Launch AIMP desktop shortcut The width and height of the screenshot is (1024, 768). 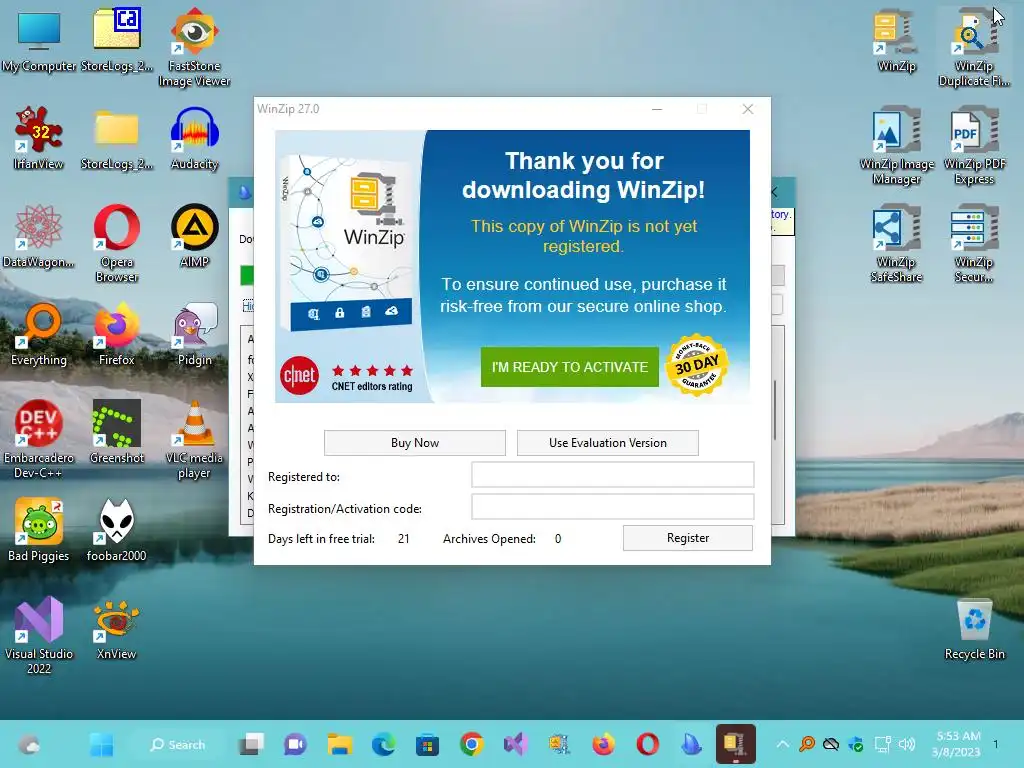tap(194, 236)
